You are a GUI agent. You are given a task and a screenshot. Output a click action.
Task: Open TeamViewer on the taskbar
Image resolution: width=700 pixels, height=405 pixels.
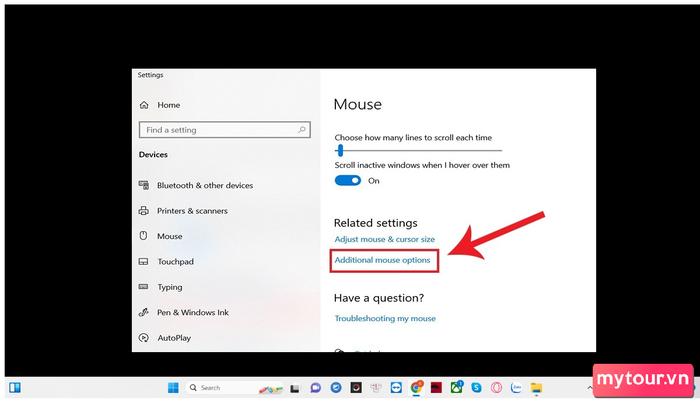tap(396, 388)
